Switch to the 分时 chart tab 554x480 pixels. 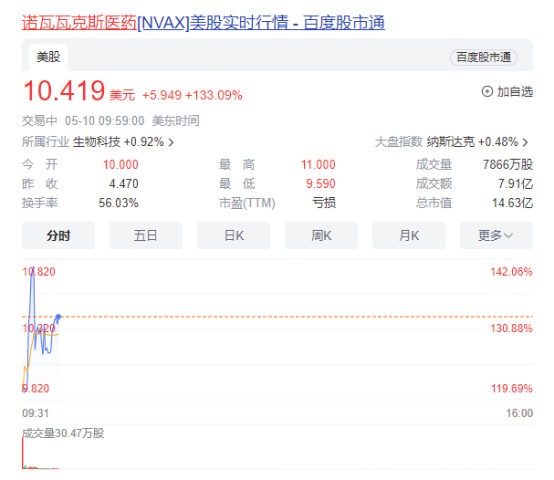[58, 236]
